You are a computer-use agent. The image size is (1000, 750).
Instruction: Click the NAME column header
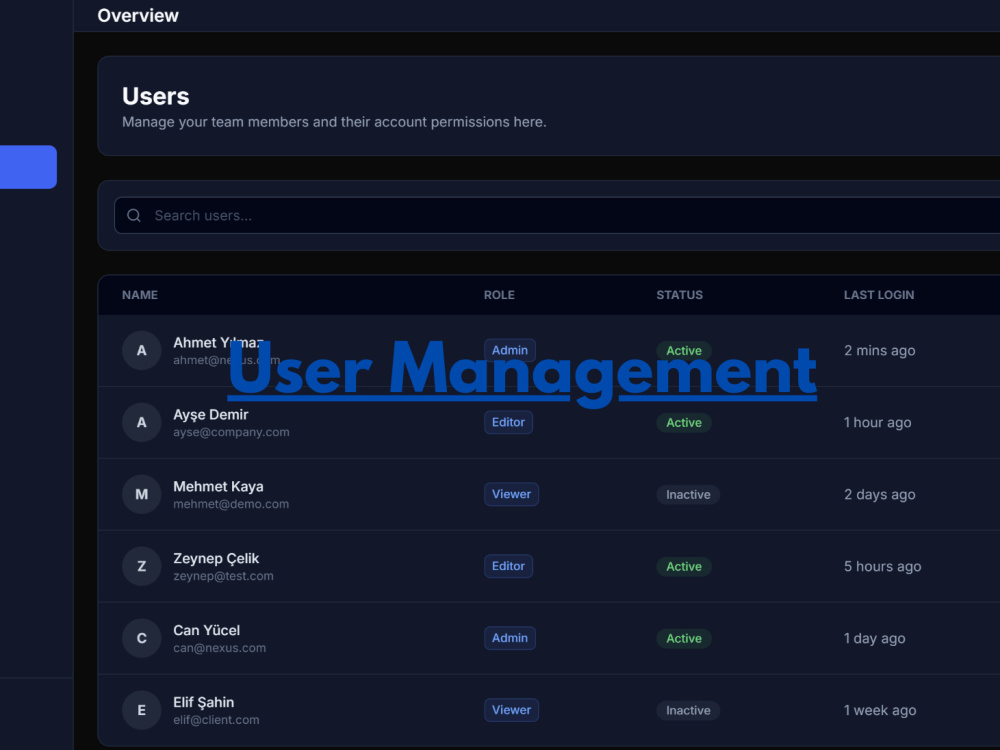click(140, 295)
